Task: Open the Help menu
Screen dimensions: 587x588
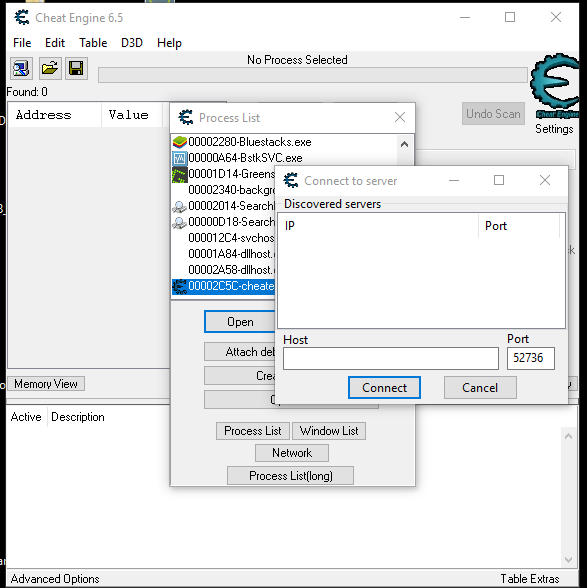Action: click(x=169, y=43)
